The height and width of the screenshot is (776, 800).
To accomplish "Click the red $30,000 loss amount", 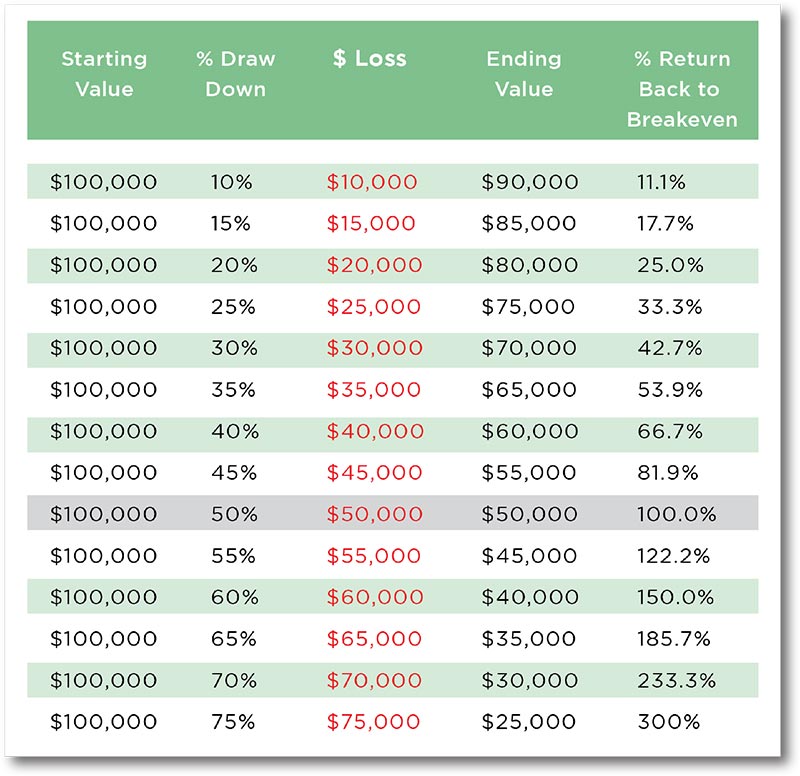I will [374, 348].
